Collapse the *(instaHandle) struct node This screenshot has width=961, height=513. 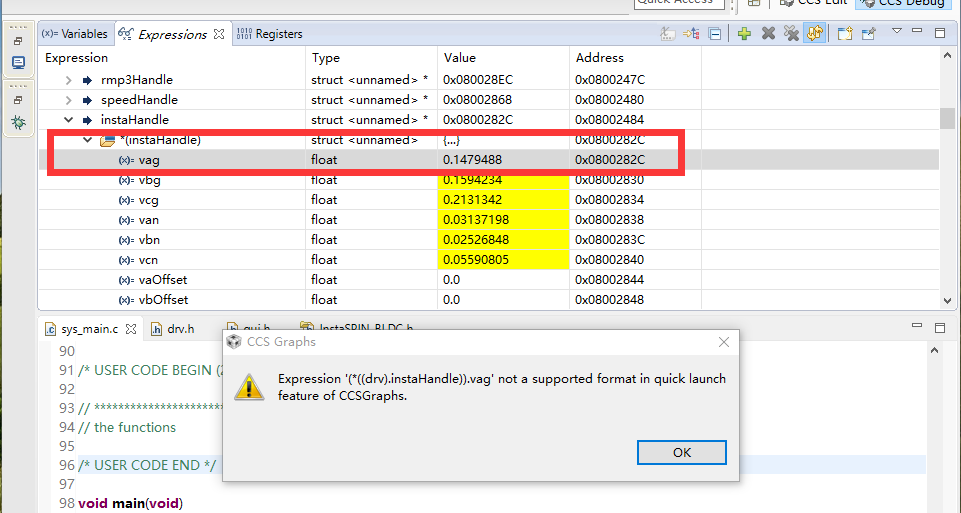(88, 140)
